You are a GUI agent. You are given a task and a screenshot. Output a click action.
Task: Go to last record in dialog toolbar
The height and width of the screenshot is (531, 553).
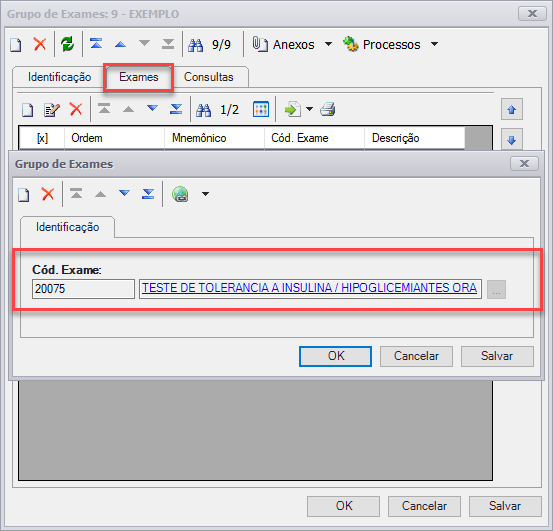(148, 194)
